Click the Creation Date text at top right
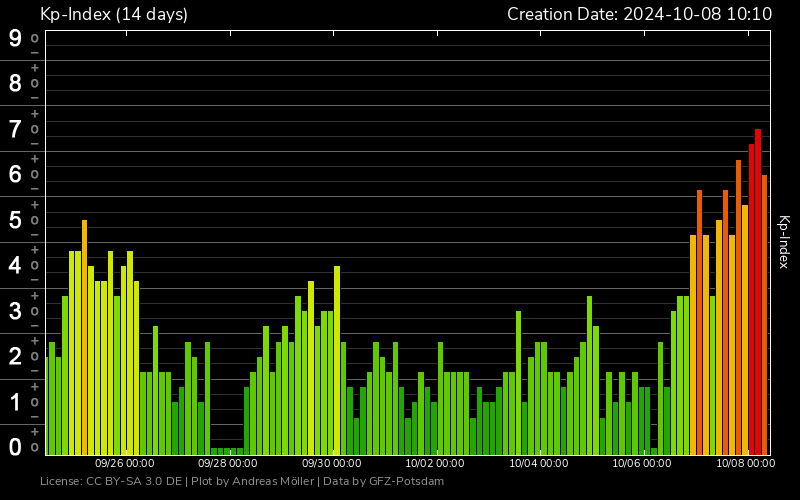Viewport: 800px width, 500px height. click(639, 14)
